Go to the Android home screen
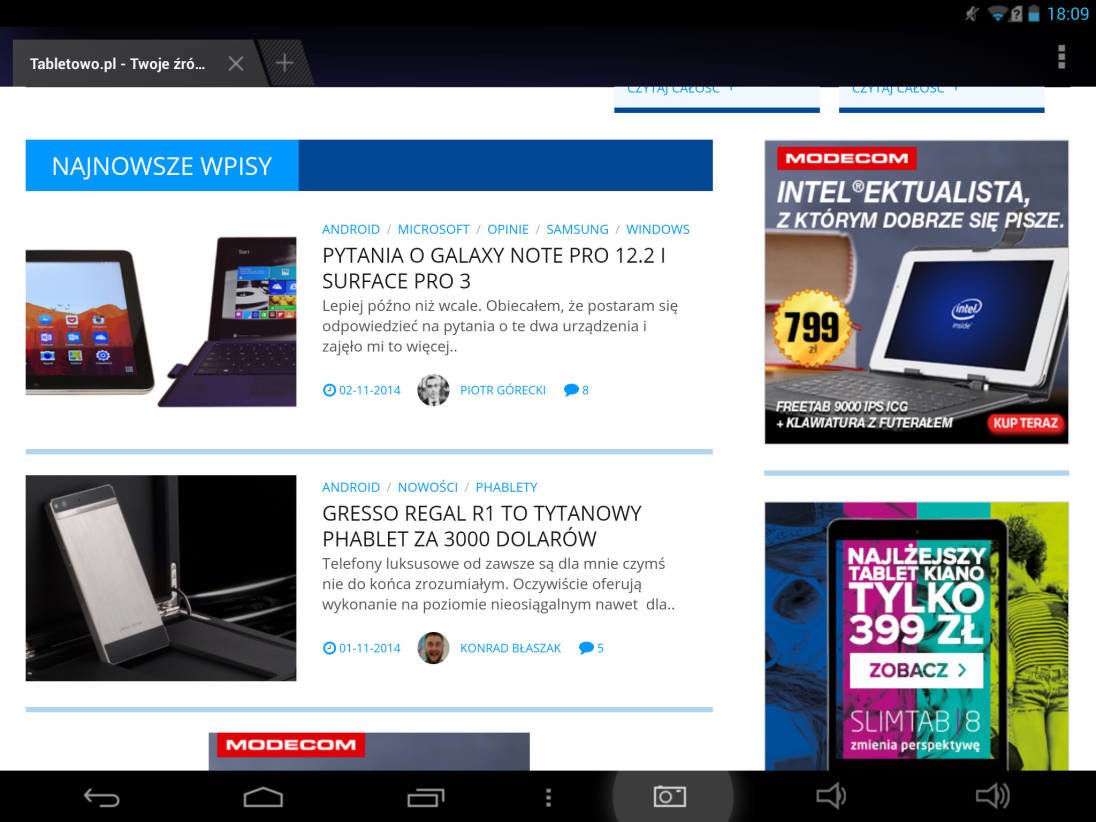Image resolution: width=1096 pixels, height=822 pixels. click(x=263, y=797)
